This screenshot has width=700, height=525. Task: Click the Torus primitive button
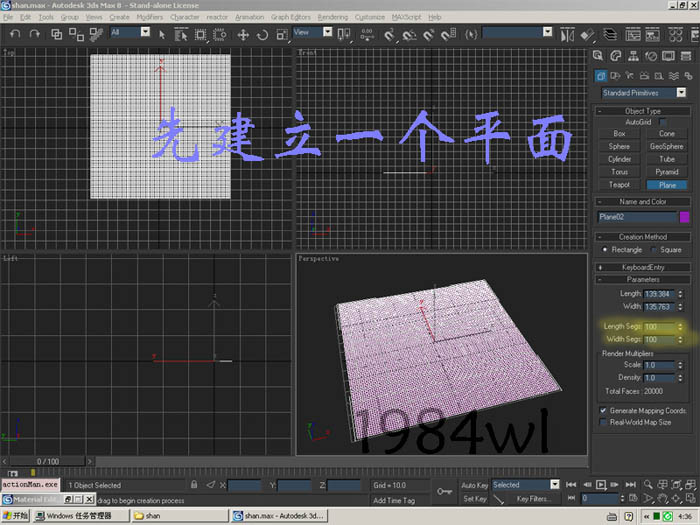pyautogui.click(x=619, y=172)
